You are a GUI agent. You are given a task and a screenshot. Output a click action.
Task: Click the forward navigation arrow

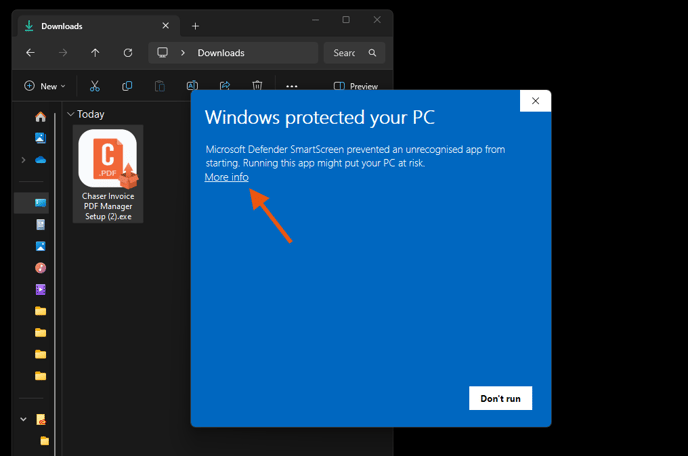coord(63,53)
